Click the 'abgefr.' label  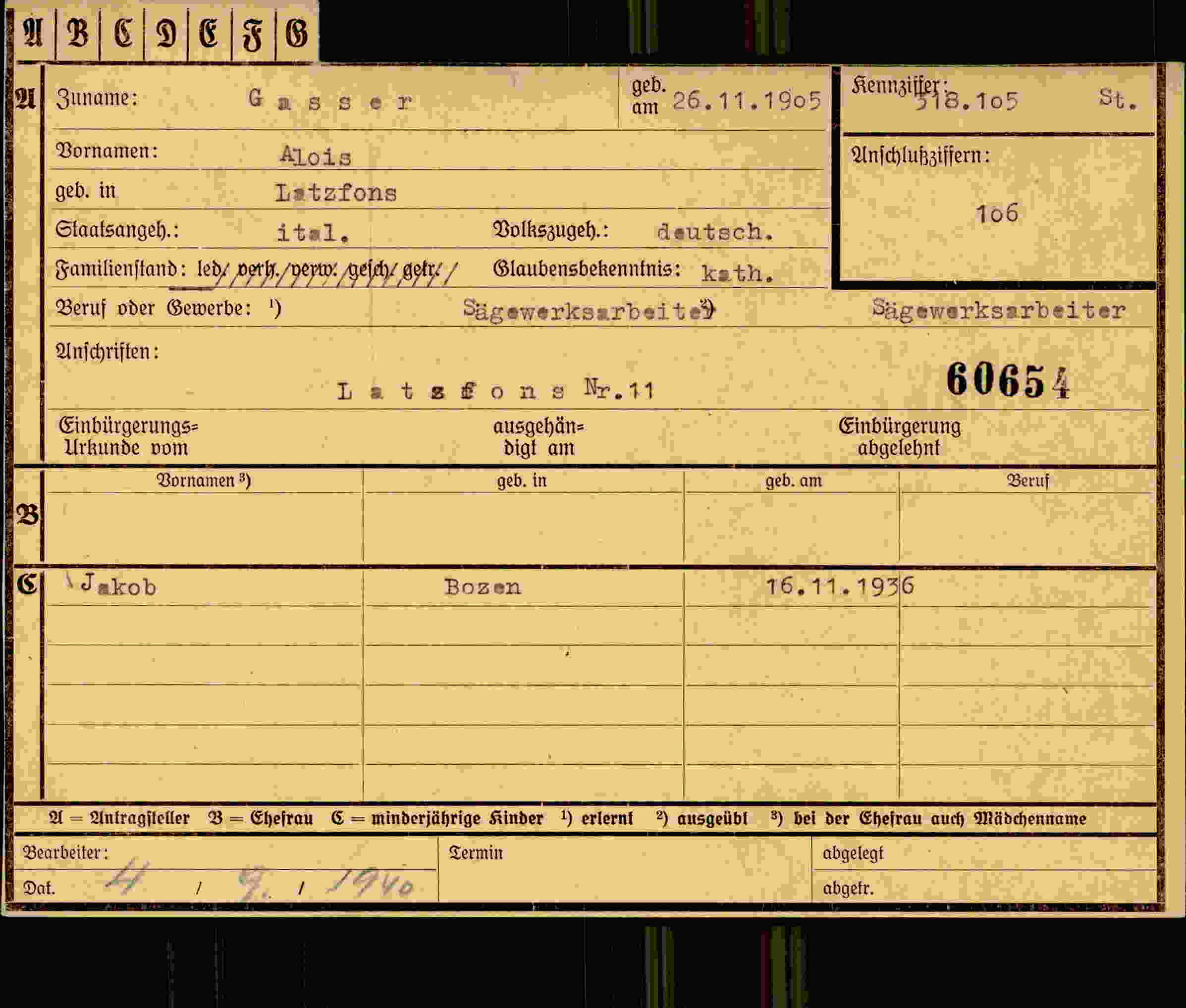click(x=848, y=888)
